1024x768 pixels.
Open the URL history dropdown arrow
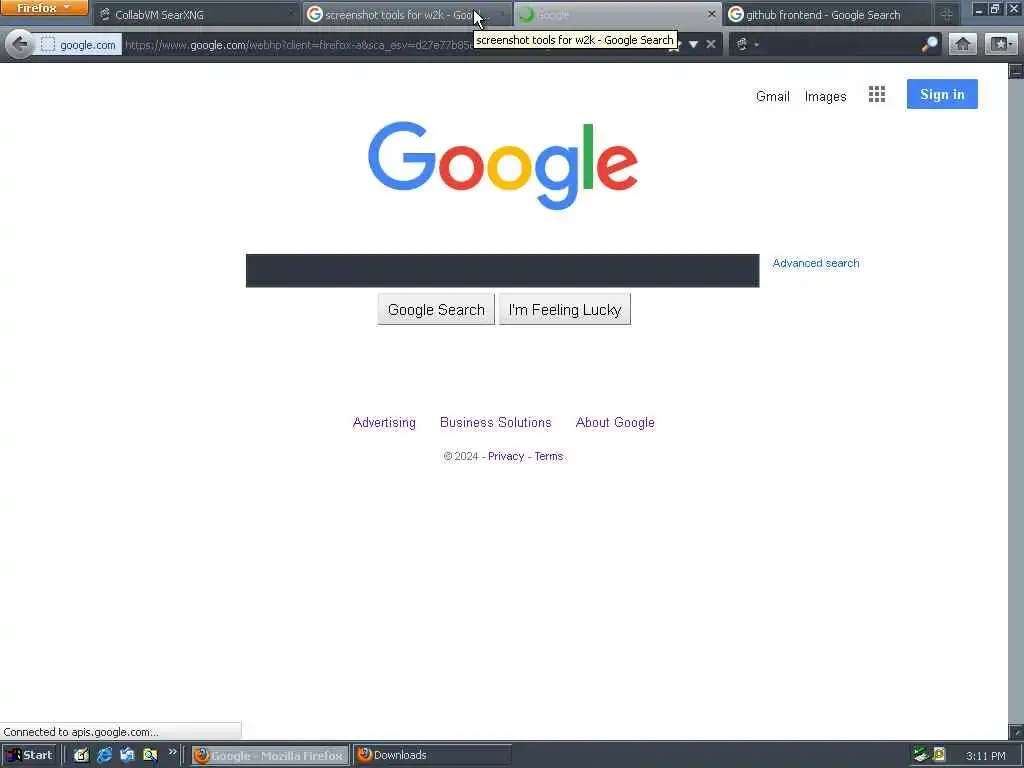tap(694, 44)
